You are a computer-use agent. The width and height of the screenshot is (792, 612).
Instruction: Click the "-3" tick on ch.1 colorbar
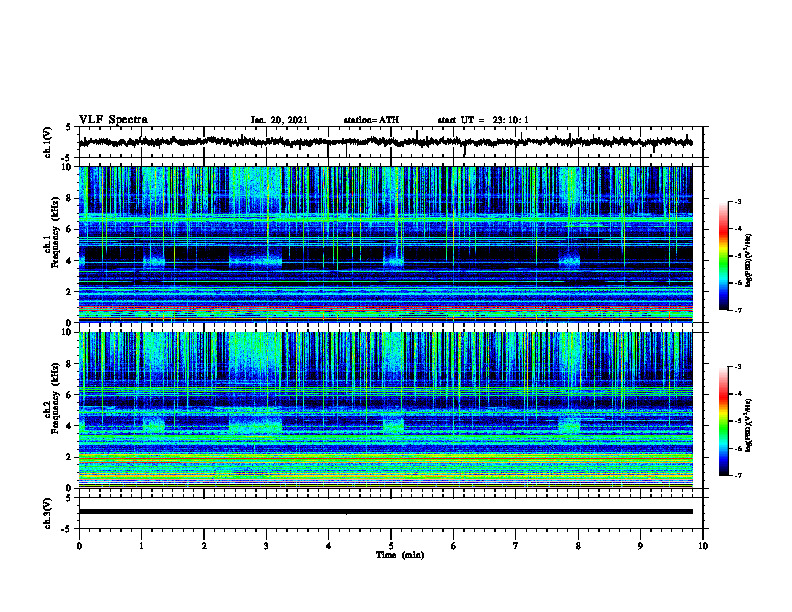[738, 202]
